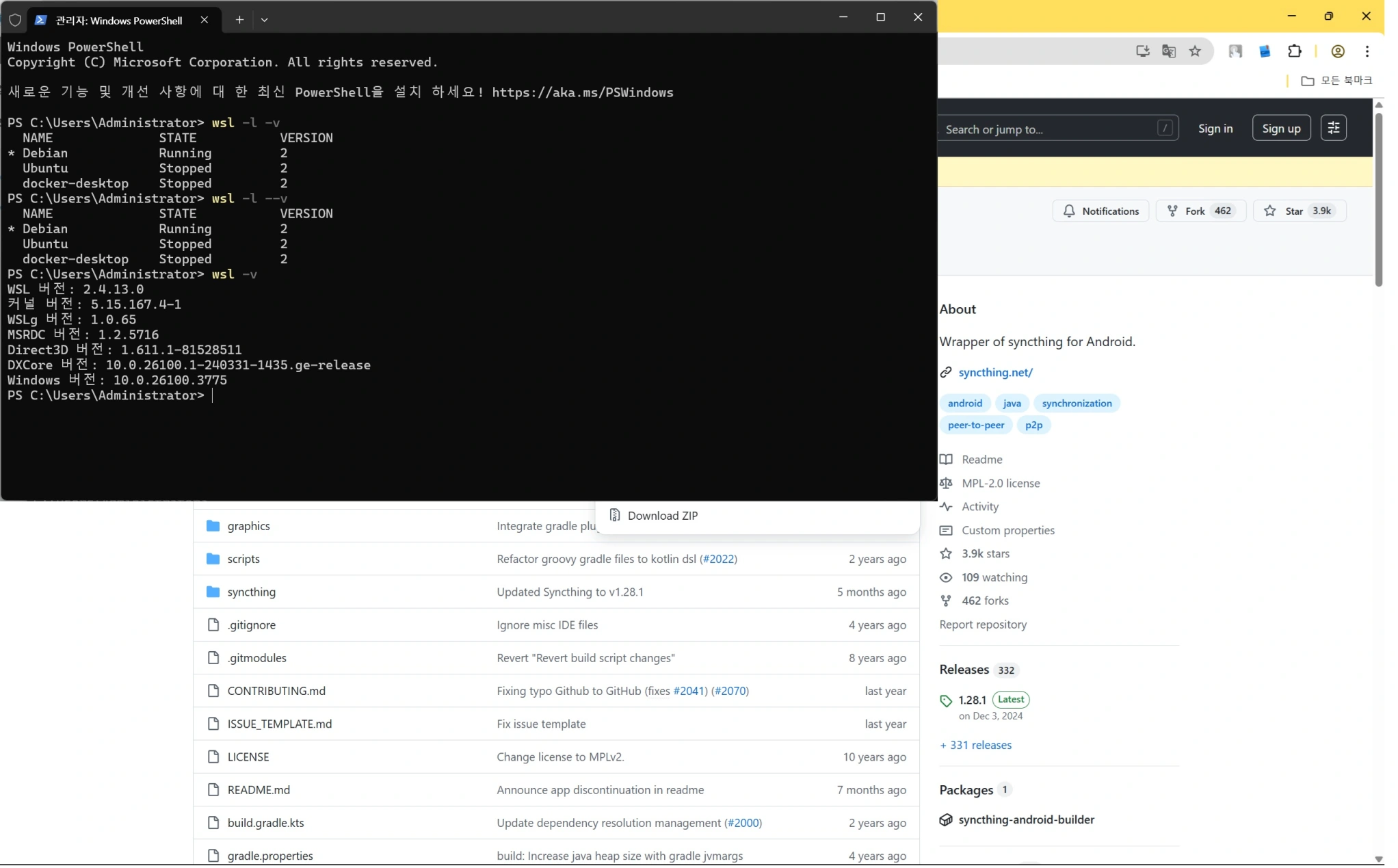Select Download ZIP from the menu
Screen dimensions: 1398x868
pos(662,515)
